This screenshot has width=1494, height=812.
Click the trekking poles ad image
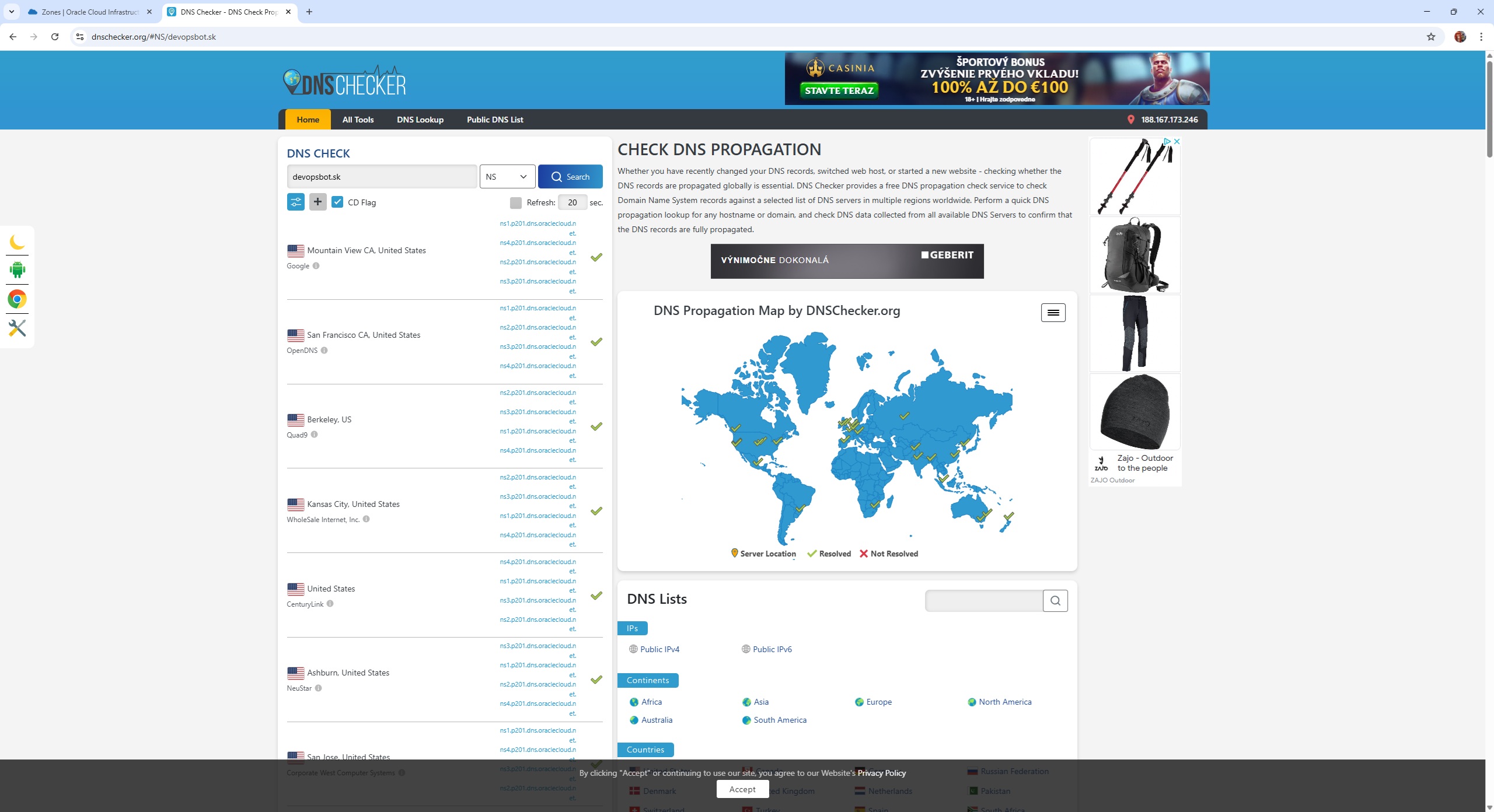pos(1135,177)
